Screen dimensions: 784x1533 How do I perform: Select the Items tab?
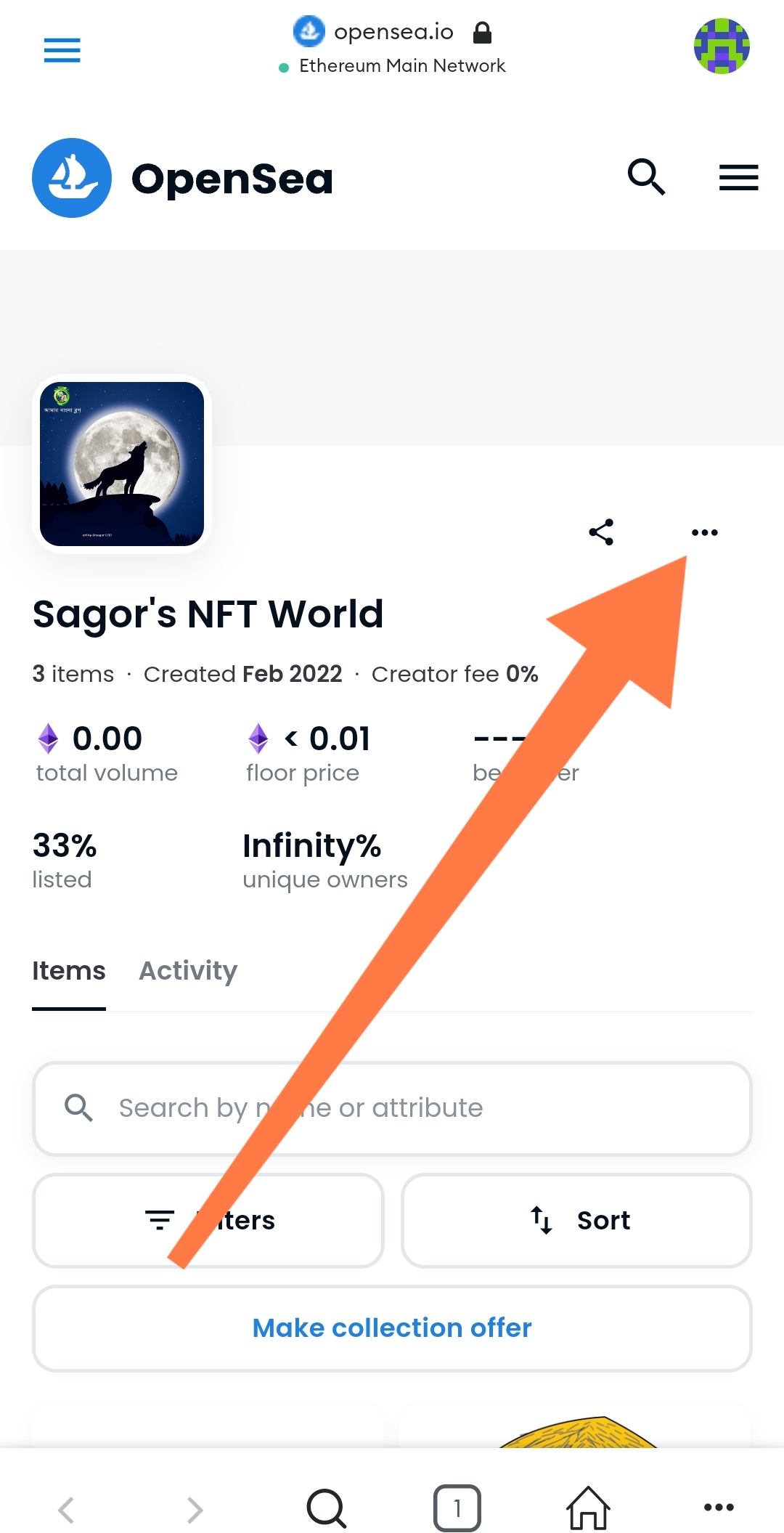tap(69, 971)
